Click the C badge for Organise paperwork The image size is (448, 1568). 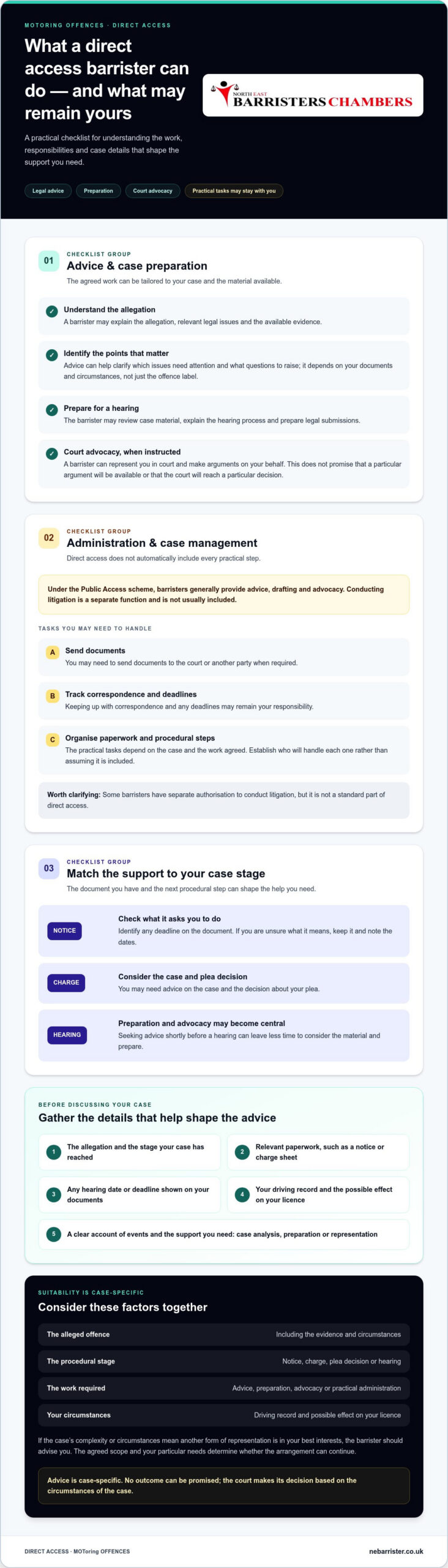[53, 740]
